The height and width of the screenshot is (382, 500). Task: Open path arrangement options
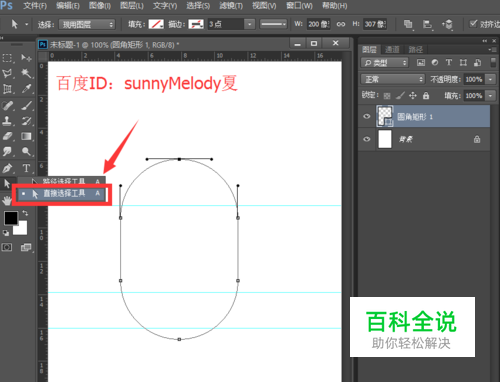click(447, 24)
